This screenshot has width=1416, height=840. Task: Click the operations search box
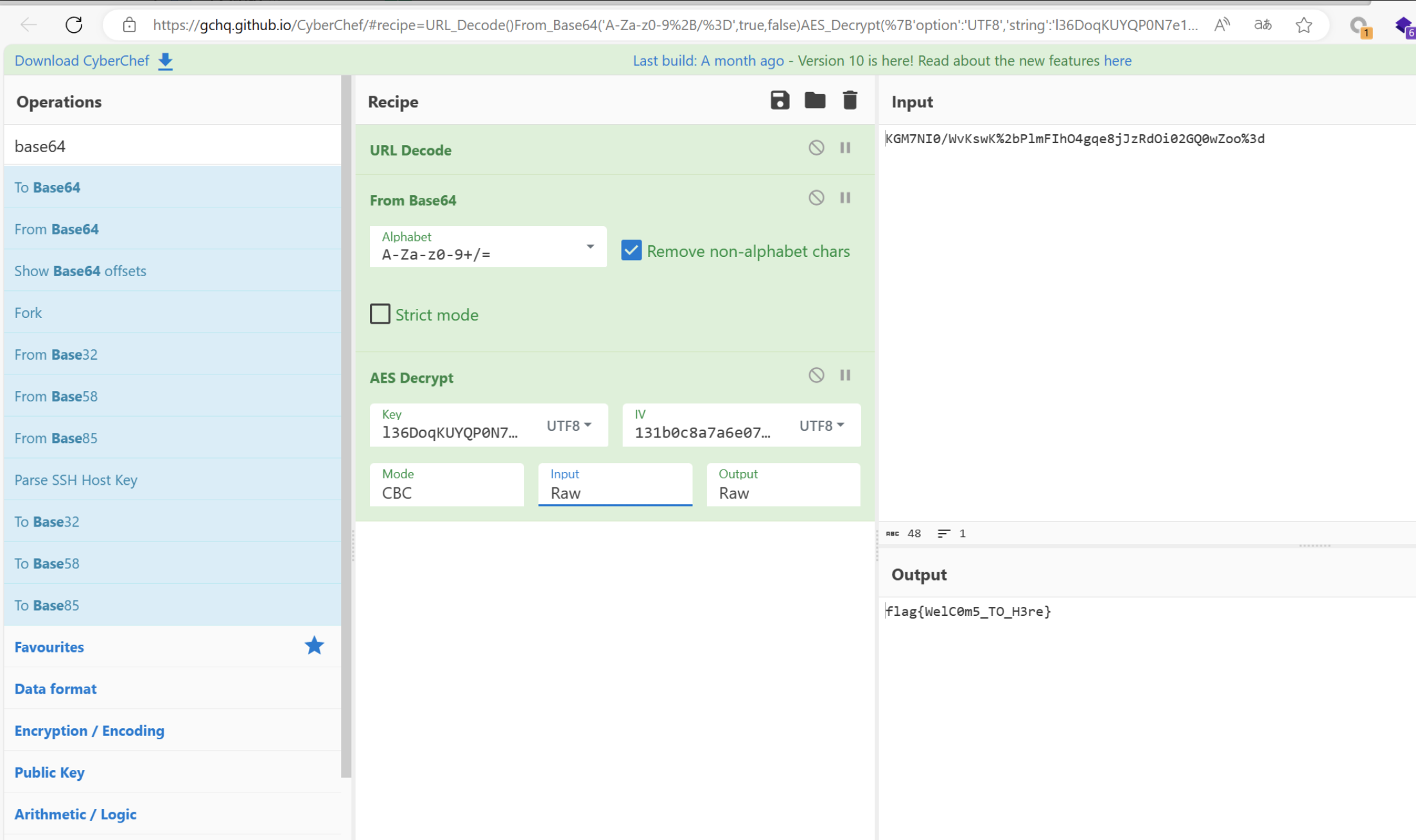point(172,146)
